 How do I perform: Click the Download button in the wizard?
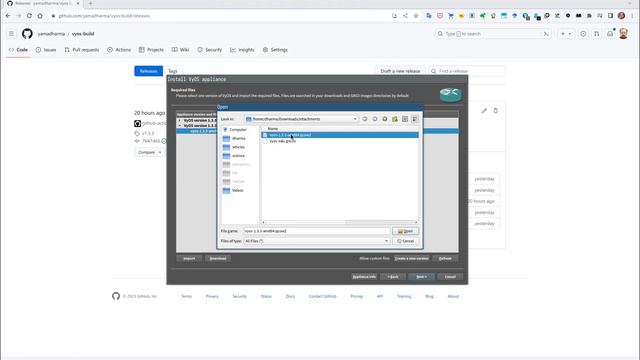(x=218, y=258)
